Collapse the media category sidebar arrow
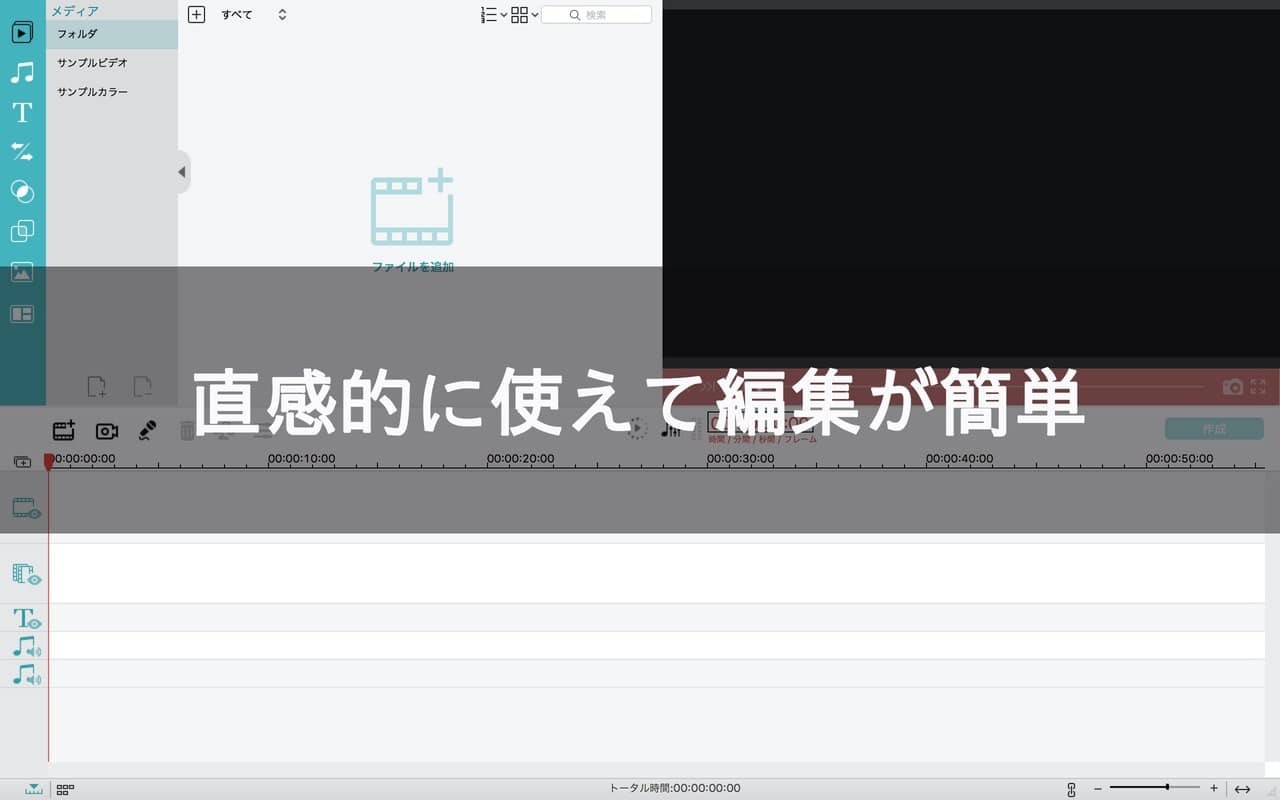1280x800 pixels. point(182,172)
